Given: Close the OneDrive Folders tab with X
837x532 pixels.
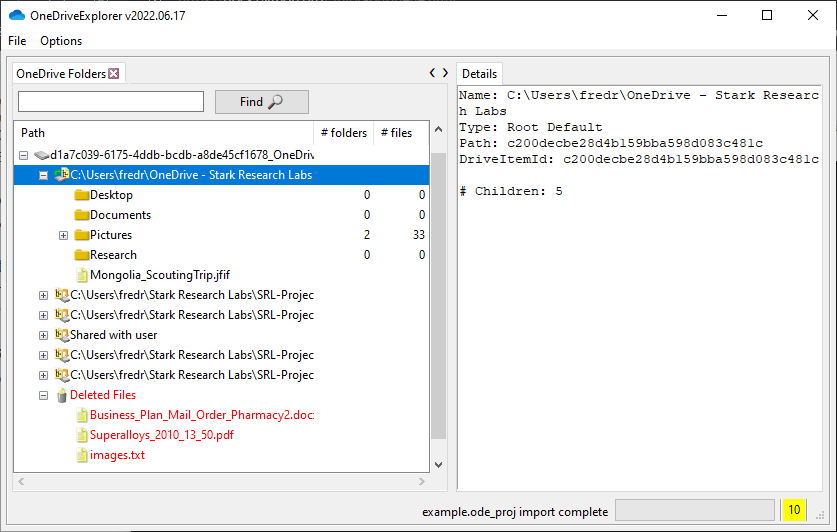Looking at the screenshot, I should 114,74.
